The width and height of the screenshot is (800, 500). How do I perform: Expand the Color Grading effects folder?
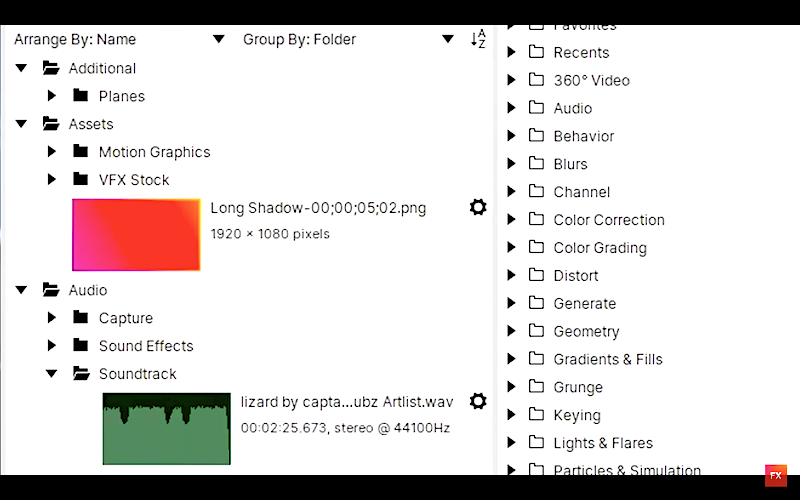point(512,247)
